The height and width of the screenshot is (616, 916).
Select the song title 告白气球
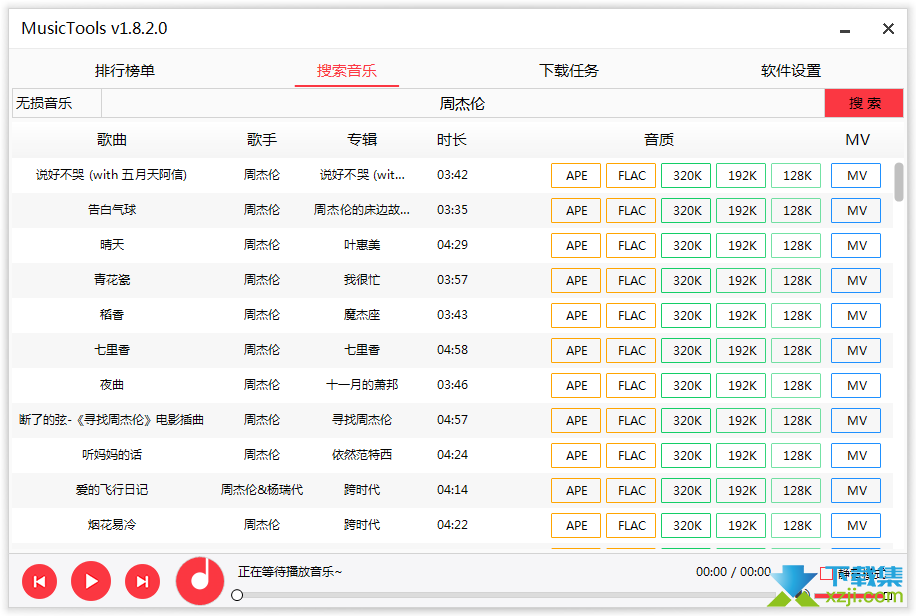click(x=112, y=210)
